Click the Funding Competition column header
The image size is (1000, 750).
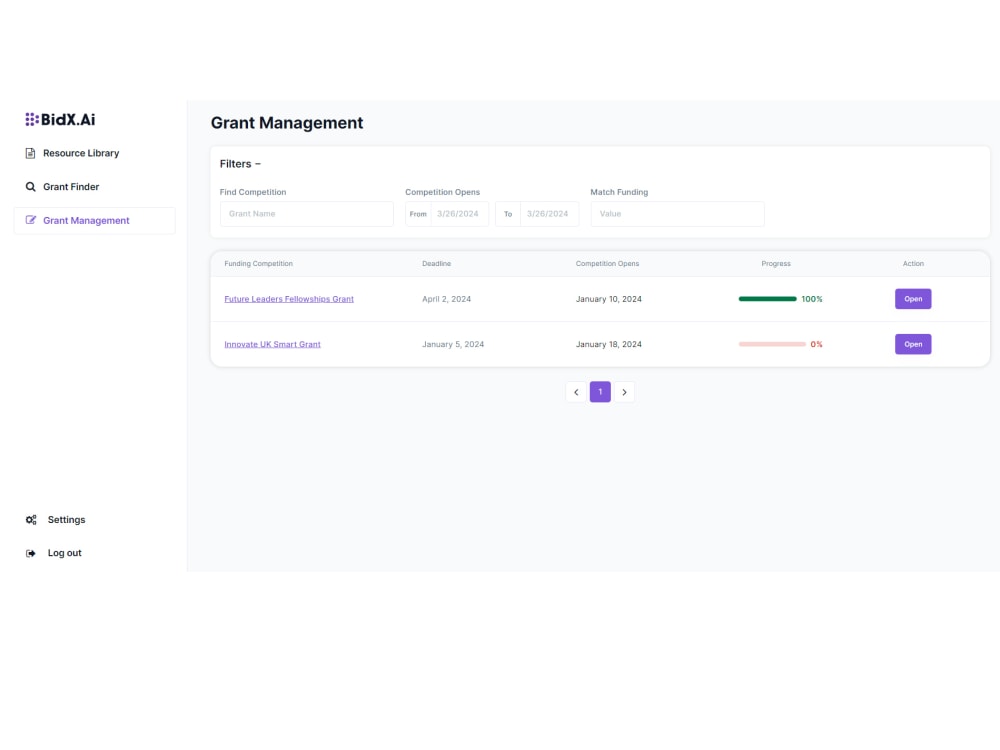[x=258, y=263]
